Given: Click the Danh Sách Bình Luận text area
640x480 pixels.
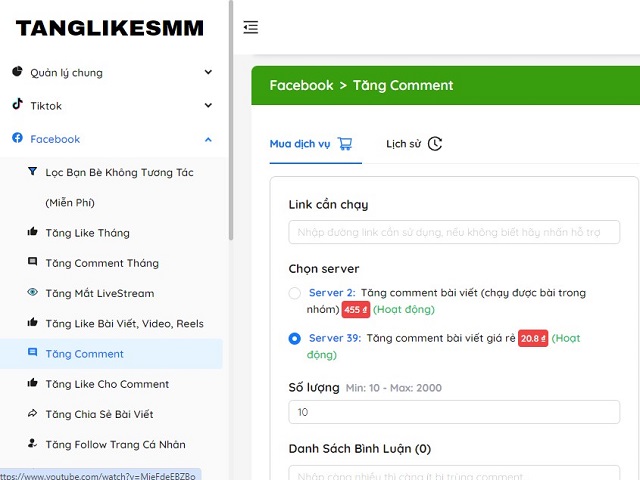Looking at the screenshot, I should 454,473.
